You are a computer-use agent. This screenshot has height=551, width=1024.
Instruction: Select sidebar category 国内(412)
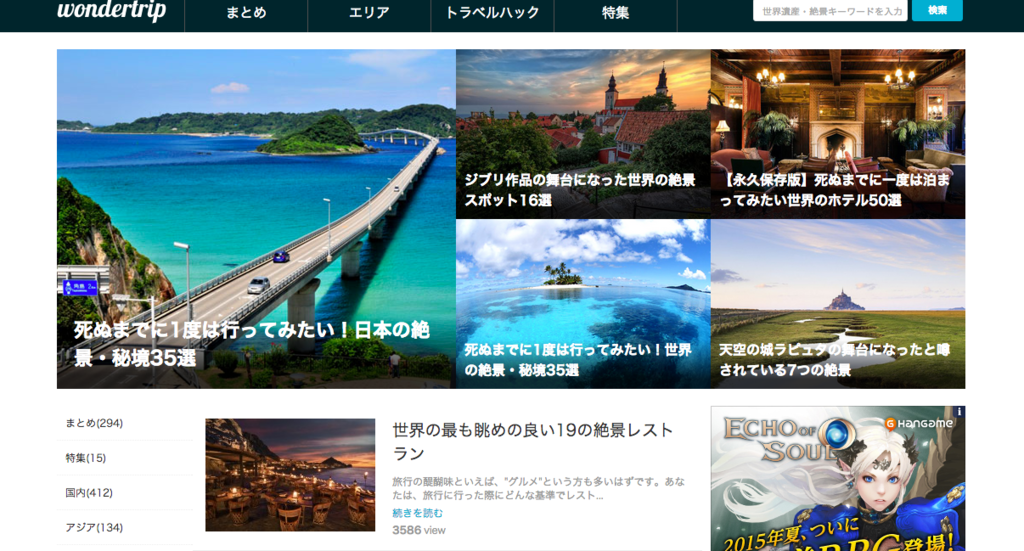(x=89, y=492)
